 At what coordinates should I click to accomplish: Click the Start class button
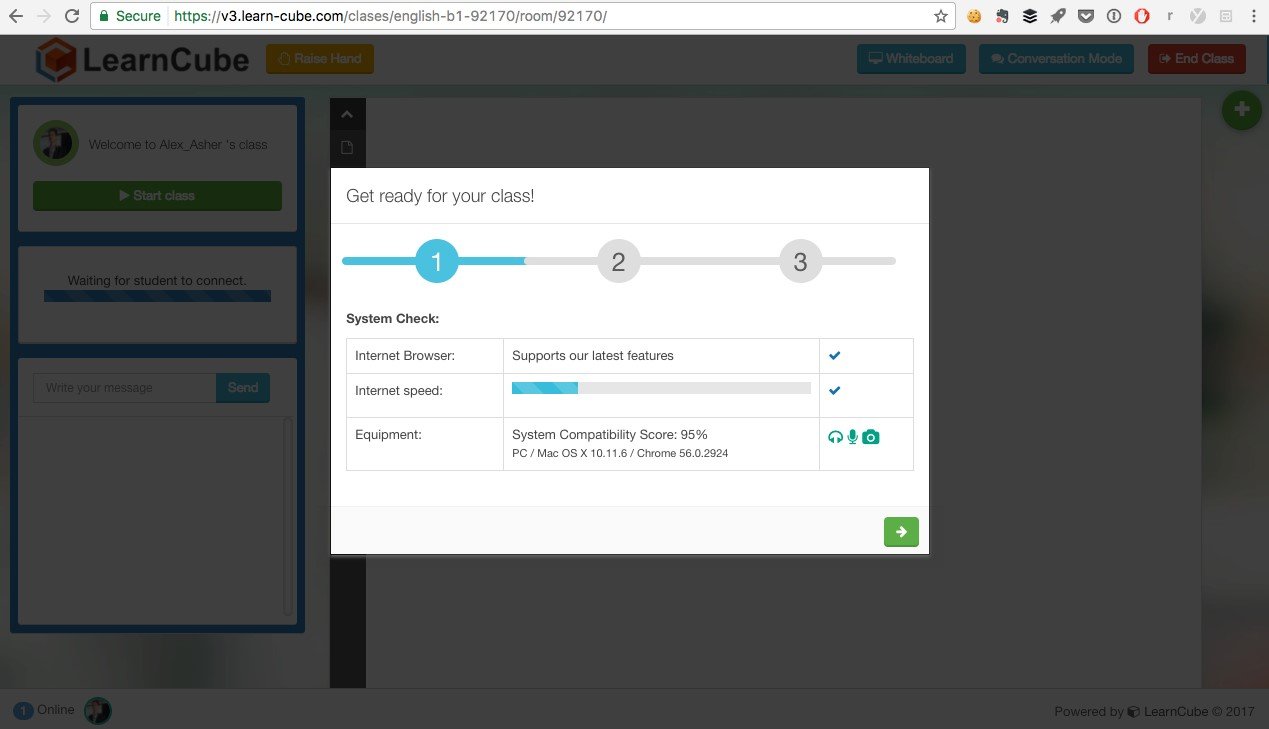pos(157,196)
